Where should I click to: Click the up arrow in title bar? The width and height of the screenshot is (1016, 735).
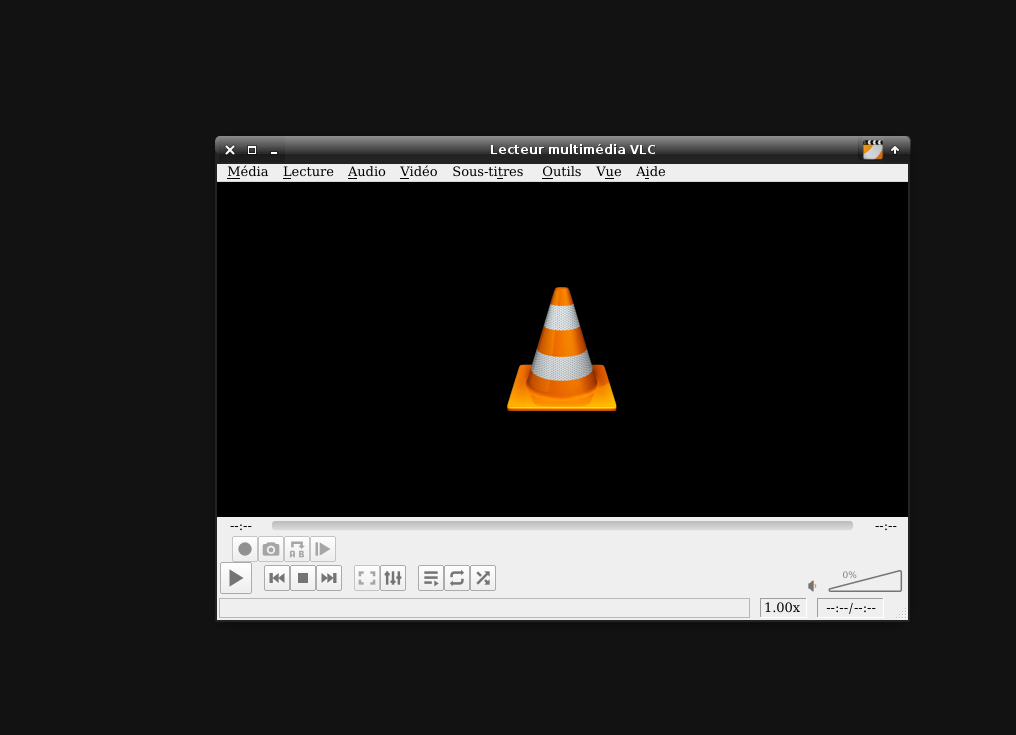(x=895, y=150)
